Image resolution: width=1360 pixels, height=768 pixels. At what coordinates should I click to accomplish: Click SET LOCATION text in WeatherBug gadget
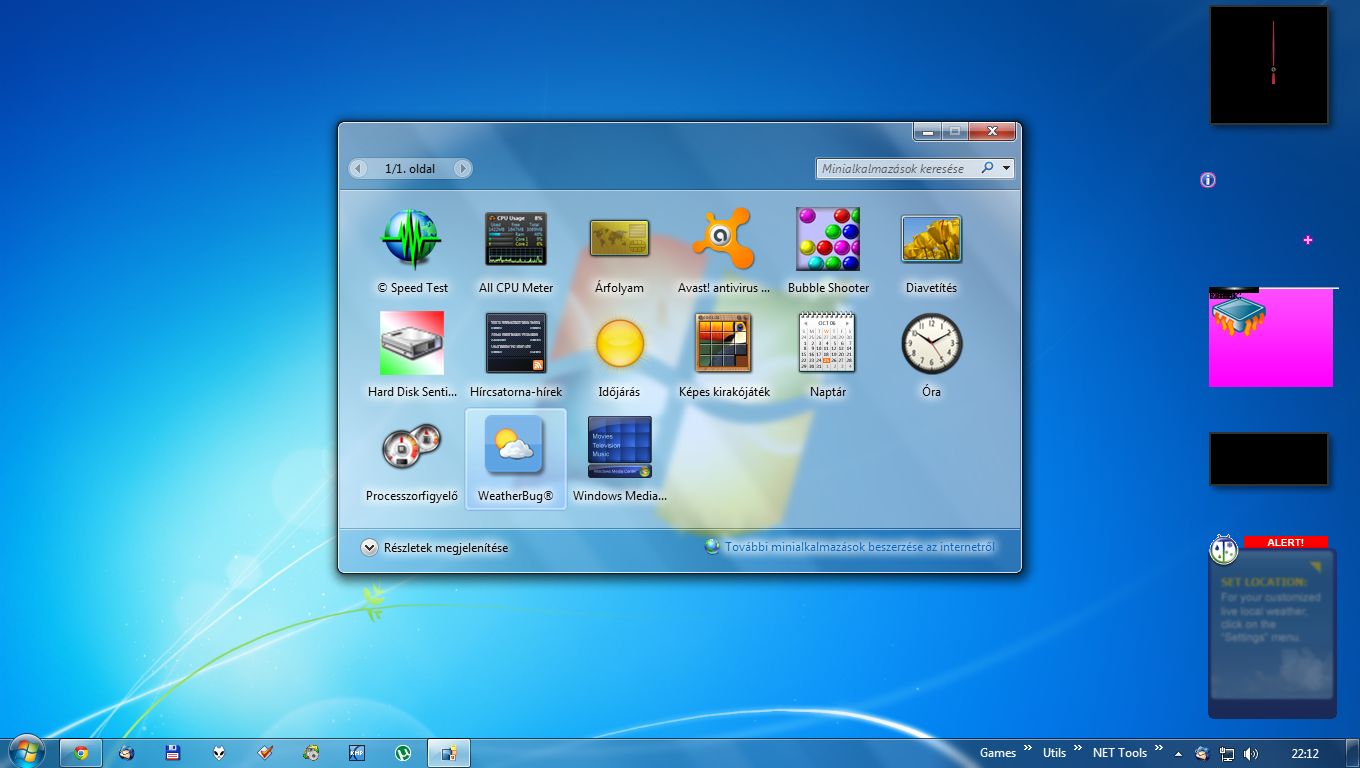1264,581
